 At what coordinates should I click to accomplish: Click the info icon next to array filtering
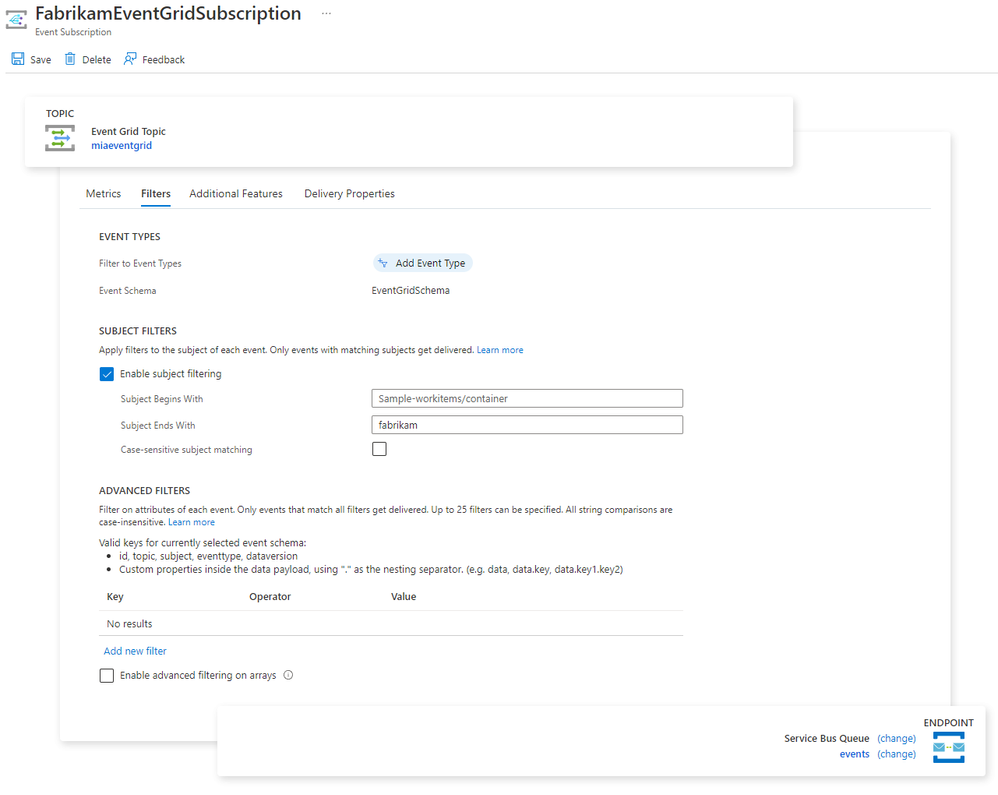(288, 675)
